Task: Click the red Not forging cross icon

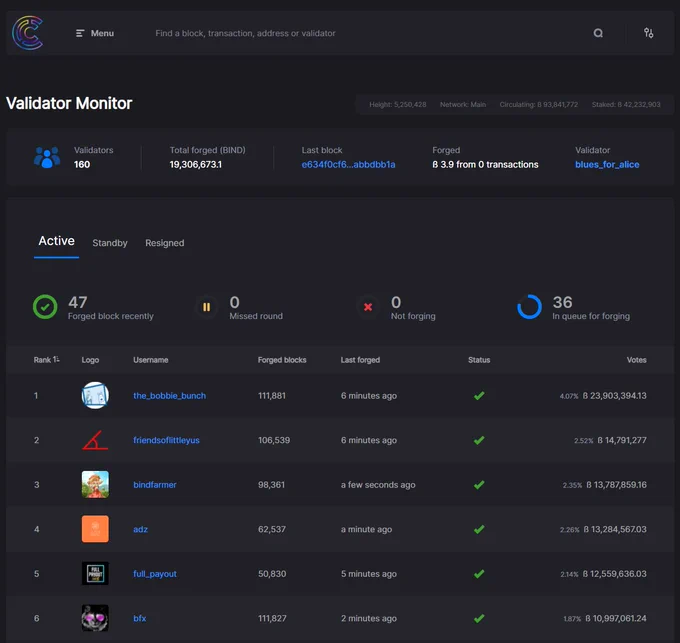Action: (368, 307)
